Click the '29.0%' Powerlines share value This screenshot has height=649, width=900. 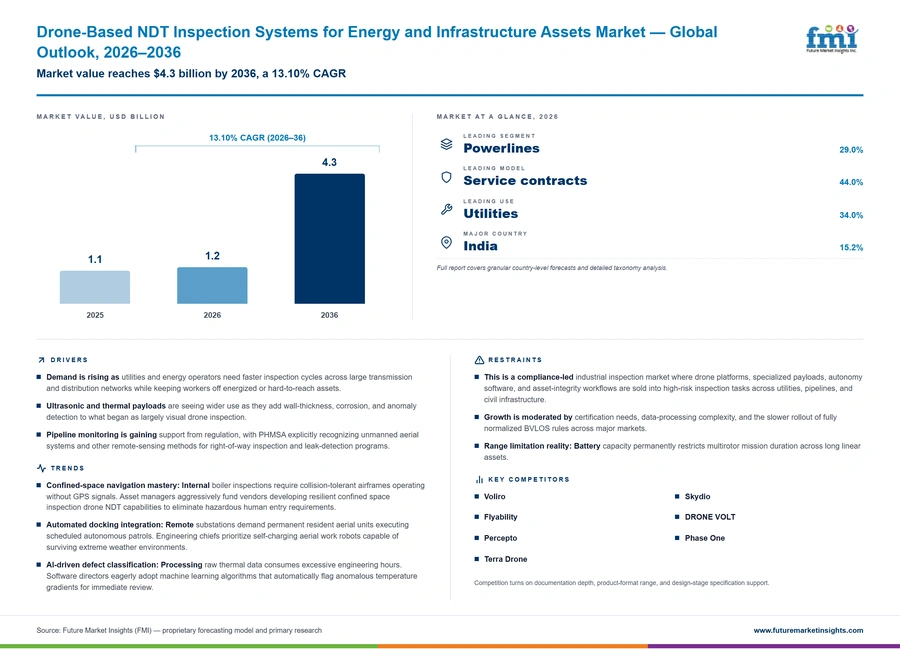click(x=851, y=150)
